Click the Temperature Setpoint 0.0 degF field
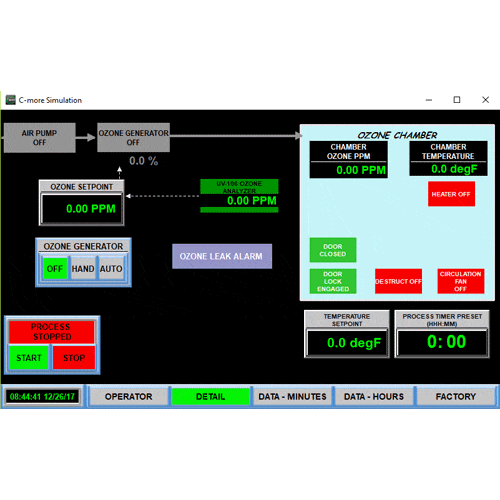The width and height of the screenshot is (500, 500). tap(347, 343)
